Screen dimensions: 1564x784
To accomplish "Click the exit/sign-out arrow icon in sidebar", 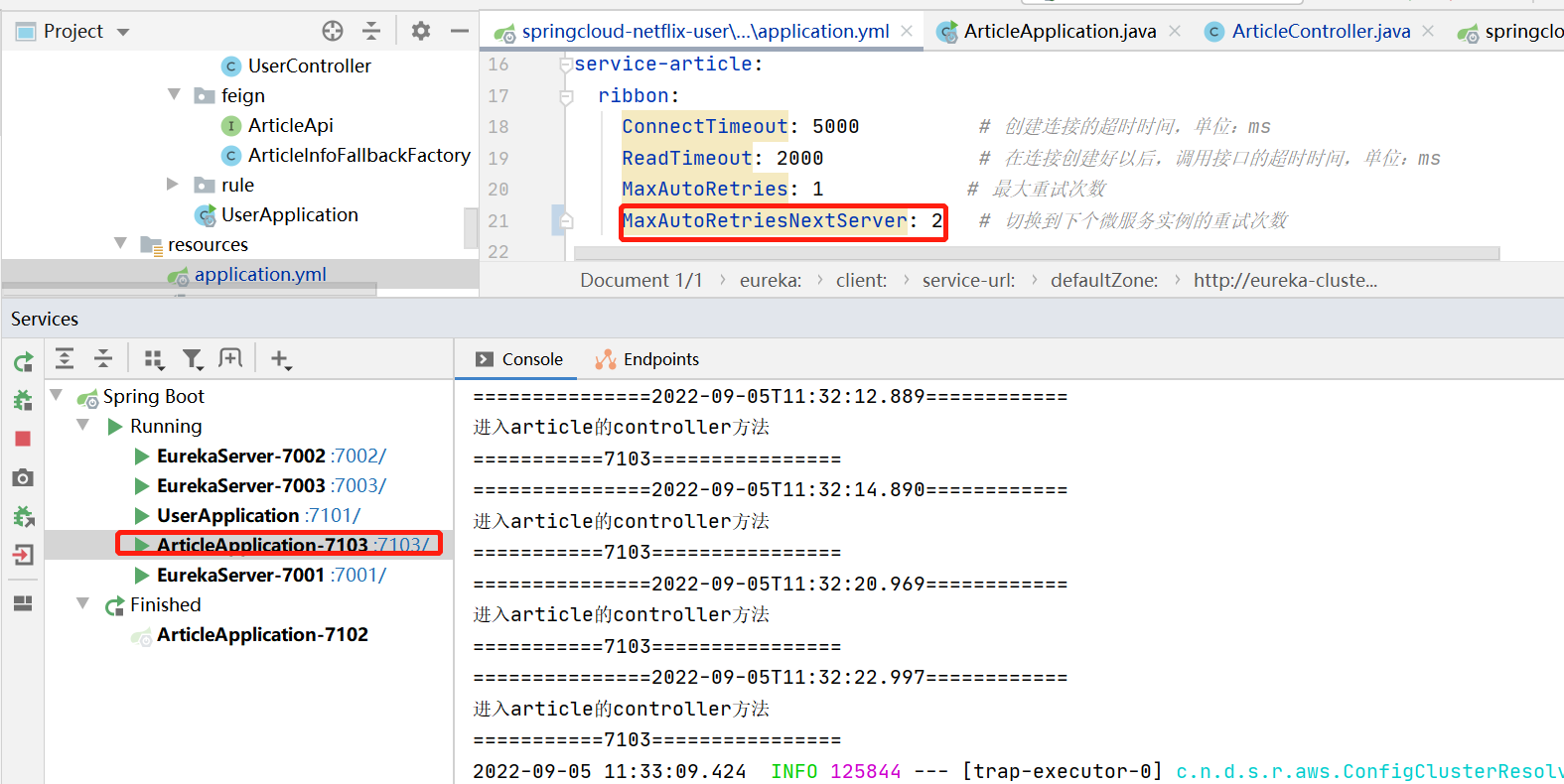I will click(x=23, y=555).
